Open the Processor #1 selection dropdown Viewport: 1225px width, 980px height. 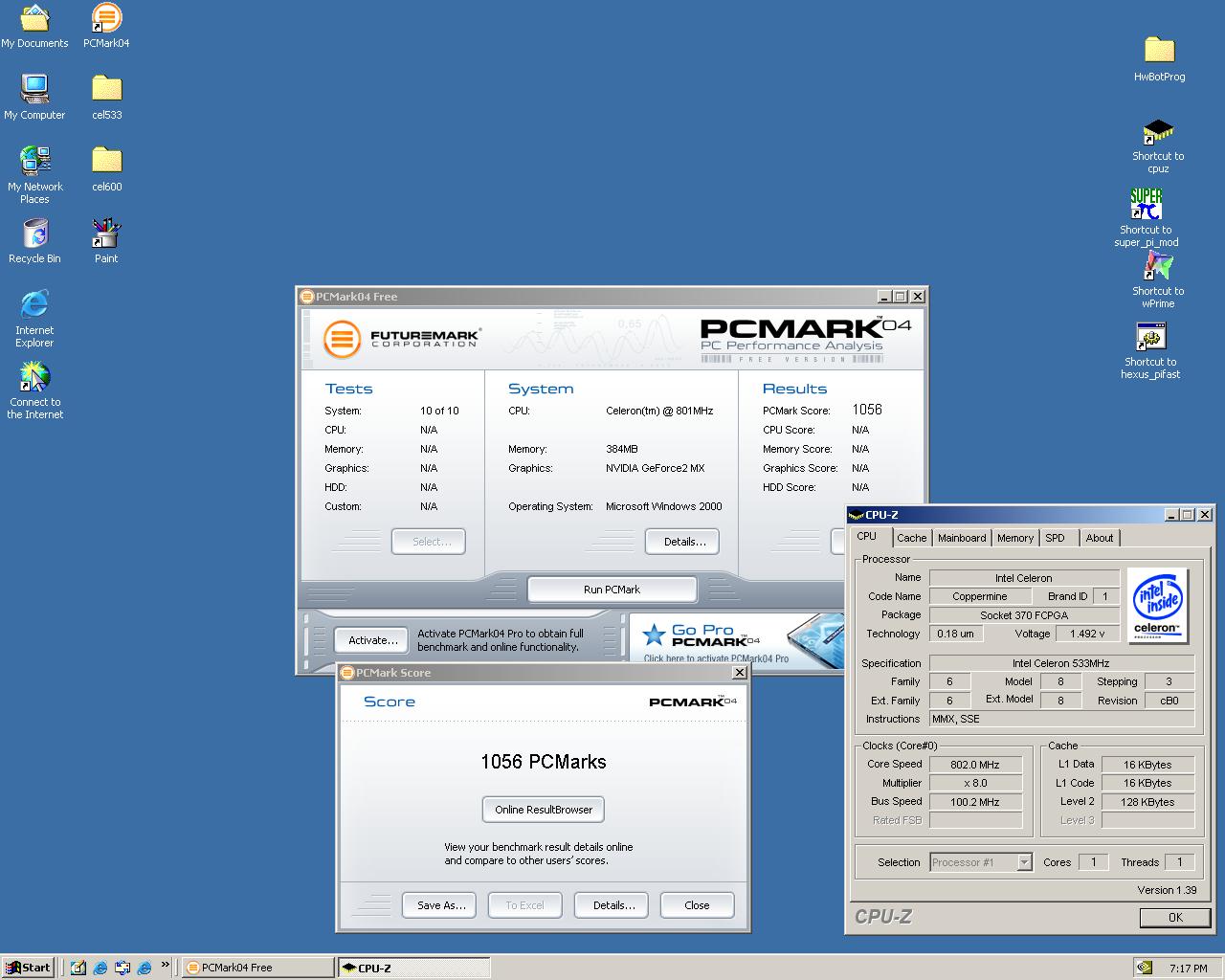pos(981,862)
